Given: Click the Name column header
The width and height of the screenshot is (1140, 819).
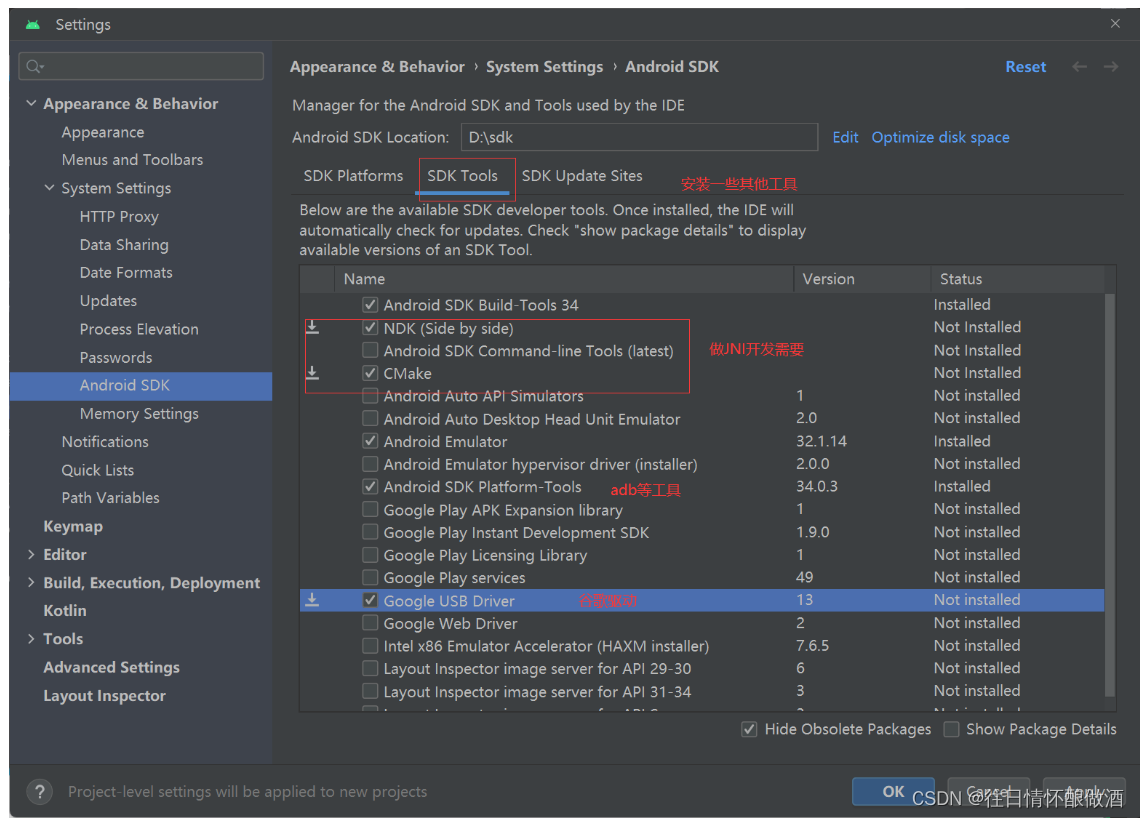Looking at the screenshot, I should [563, 279].
